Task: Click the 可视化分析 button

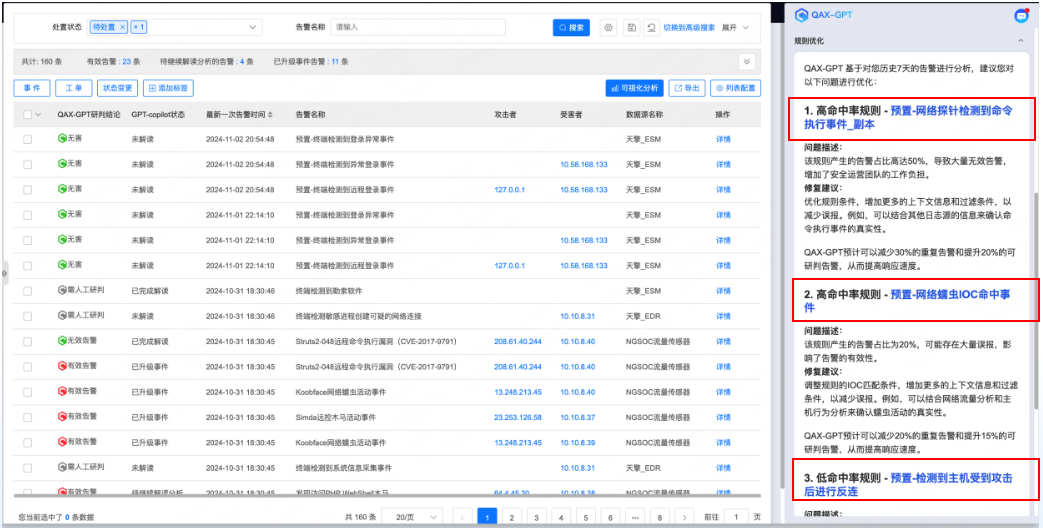Action: (634, 88)
